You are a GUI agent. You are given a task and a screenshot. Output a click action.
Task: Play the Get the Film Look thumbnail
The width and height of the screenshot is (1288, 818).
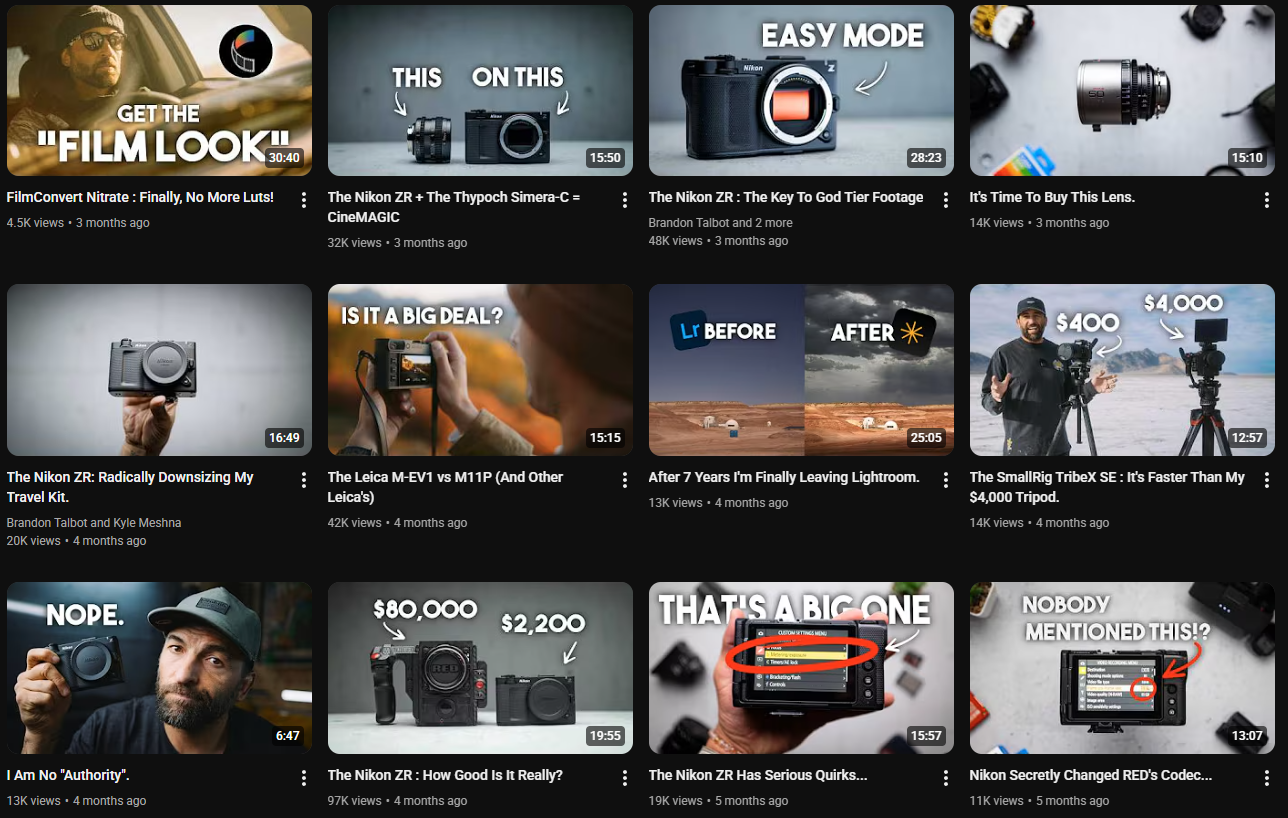(x=159, y=90)
